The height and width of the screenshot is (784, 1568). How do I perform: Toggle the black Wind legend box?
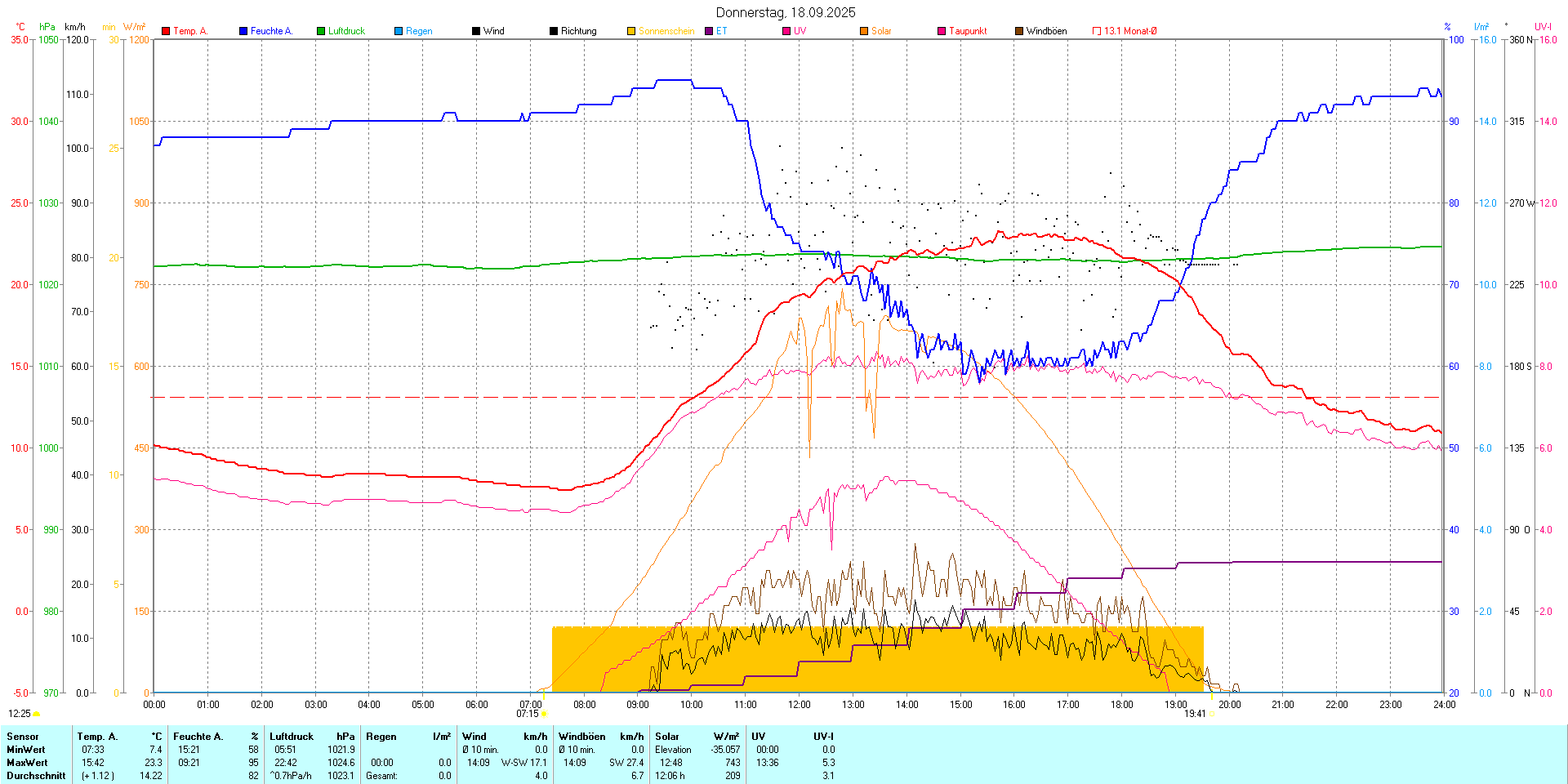pyautogui.click(x=476, y=31)
